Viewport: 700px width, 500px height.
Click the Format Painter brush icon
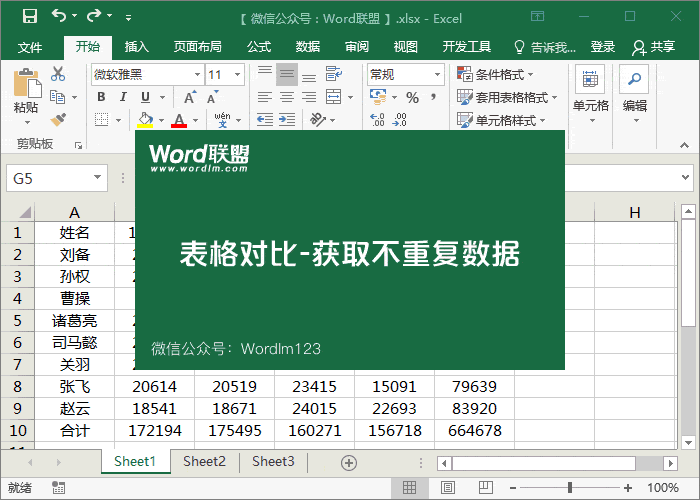(58, 119)
